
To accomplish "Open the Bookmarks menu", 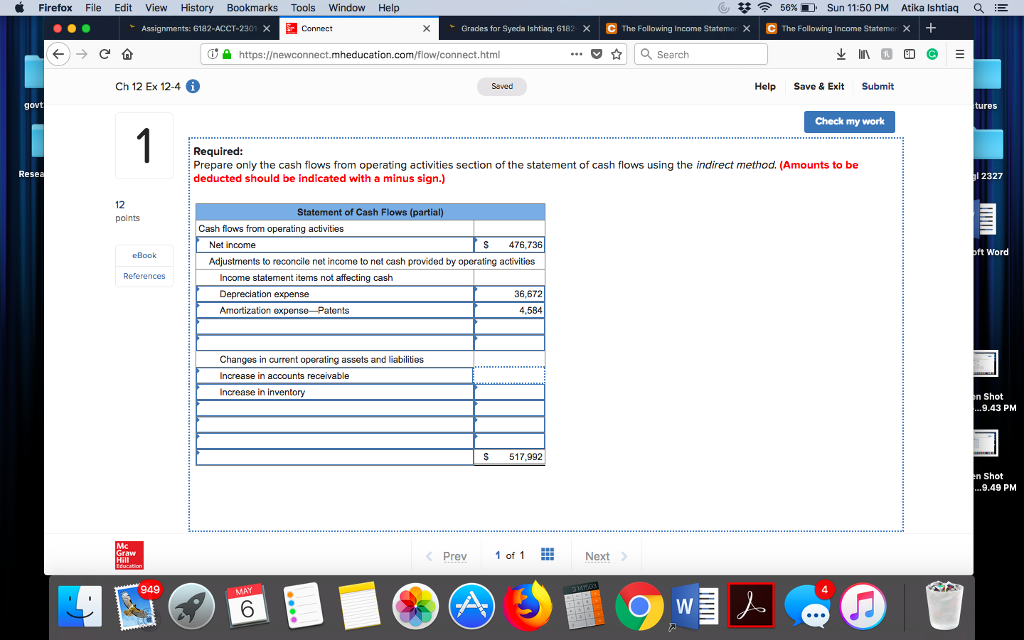I will point(252,8).
